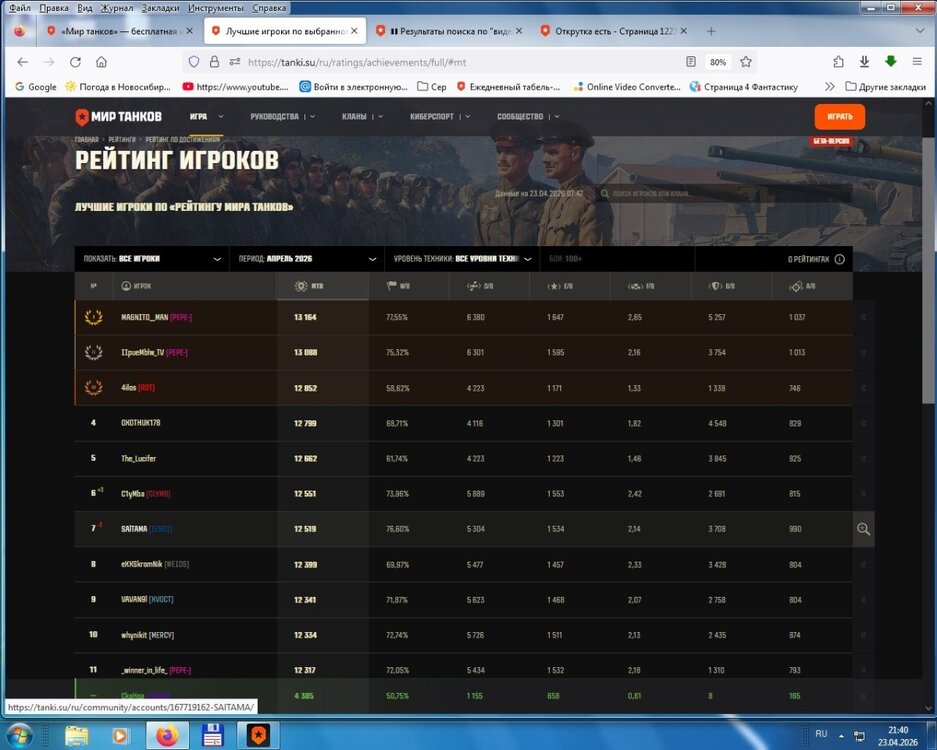This screenshot has width=937, height=750.
Task: Open the Инструменты menu
Action: click(x=216, y=8)
